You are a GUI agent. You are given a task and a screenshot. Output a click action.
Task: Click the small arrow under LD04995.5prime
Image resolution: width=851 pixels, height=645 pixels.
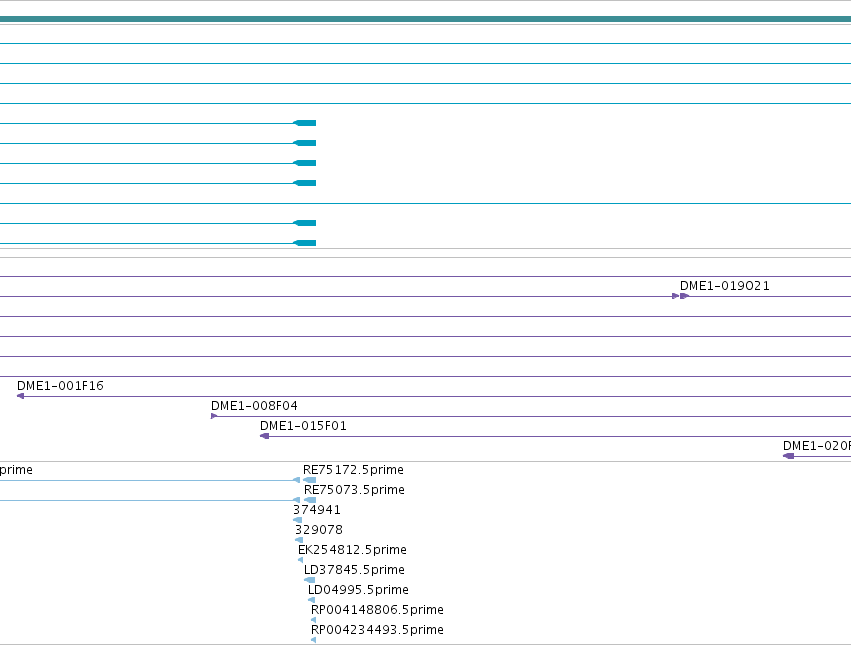pyautogui.click(x=312, y=600)
